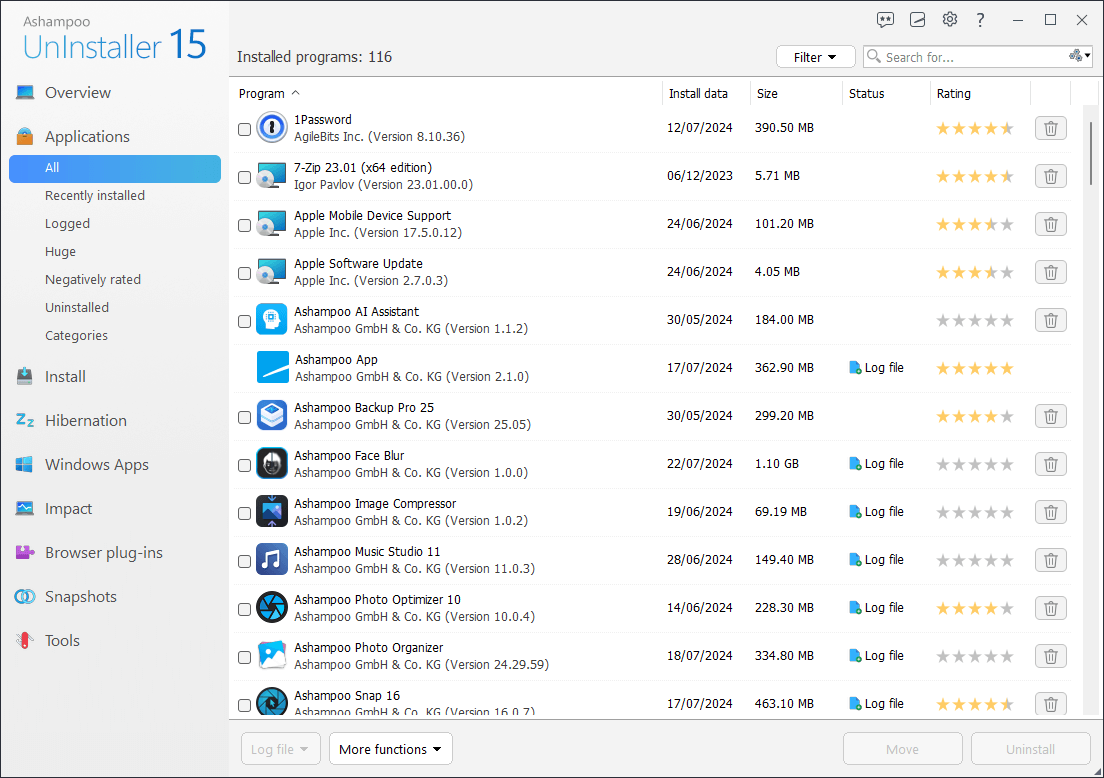Screen dimensions: 1104x778
Task: Give Ashampoo AI Assistant a five-star rating
Action: (1008, 320)
